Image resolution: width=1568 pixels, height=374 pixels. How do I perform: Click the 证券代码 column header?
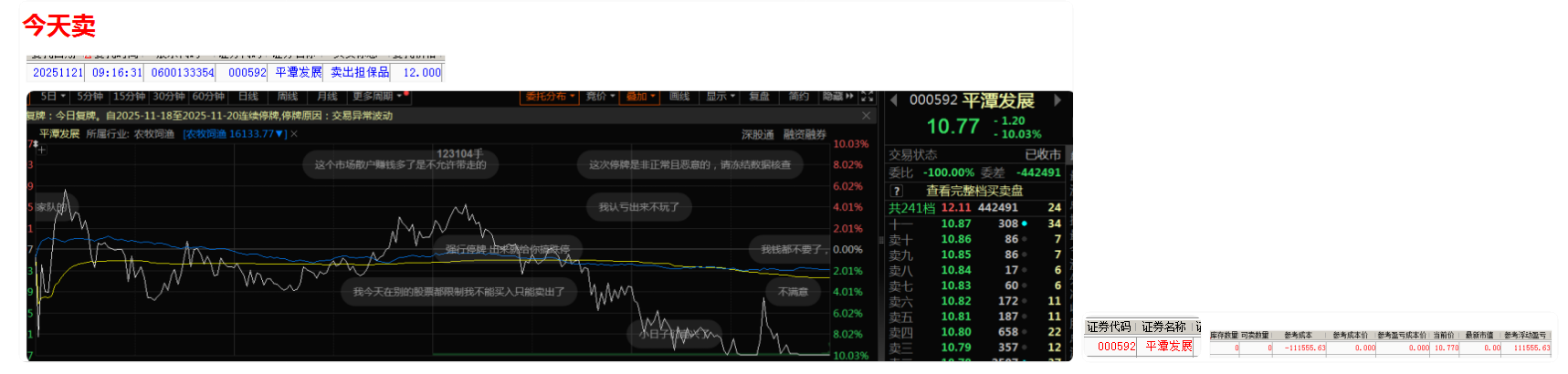click(x=1109, y=327)
